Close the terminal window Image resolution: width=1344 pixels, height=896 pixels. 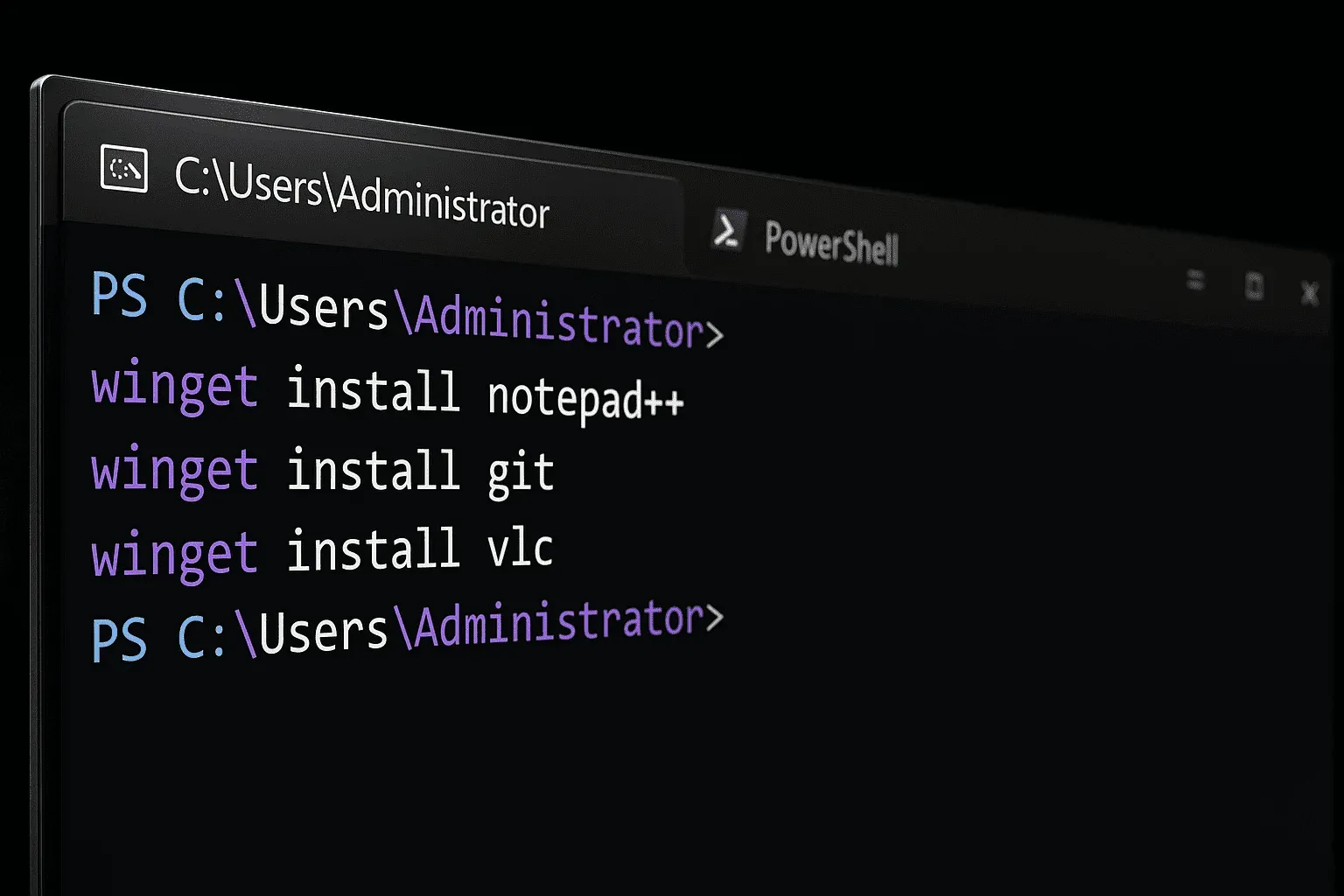click(x=1310, y=293)
